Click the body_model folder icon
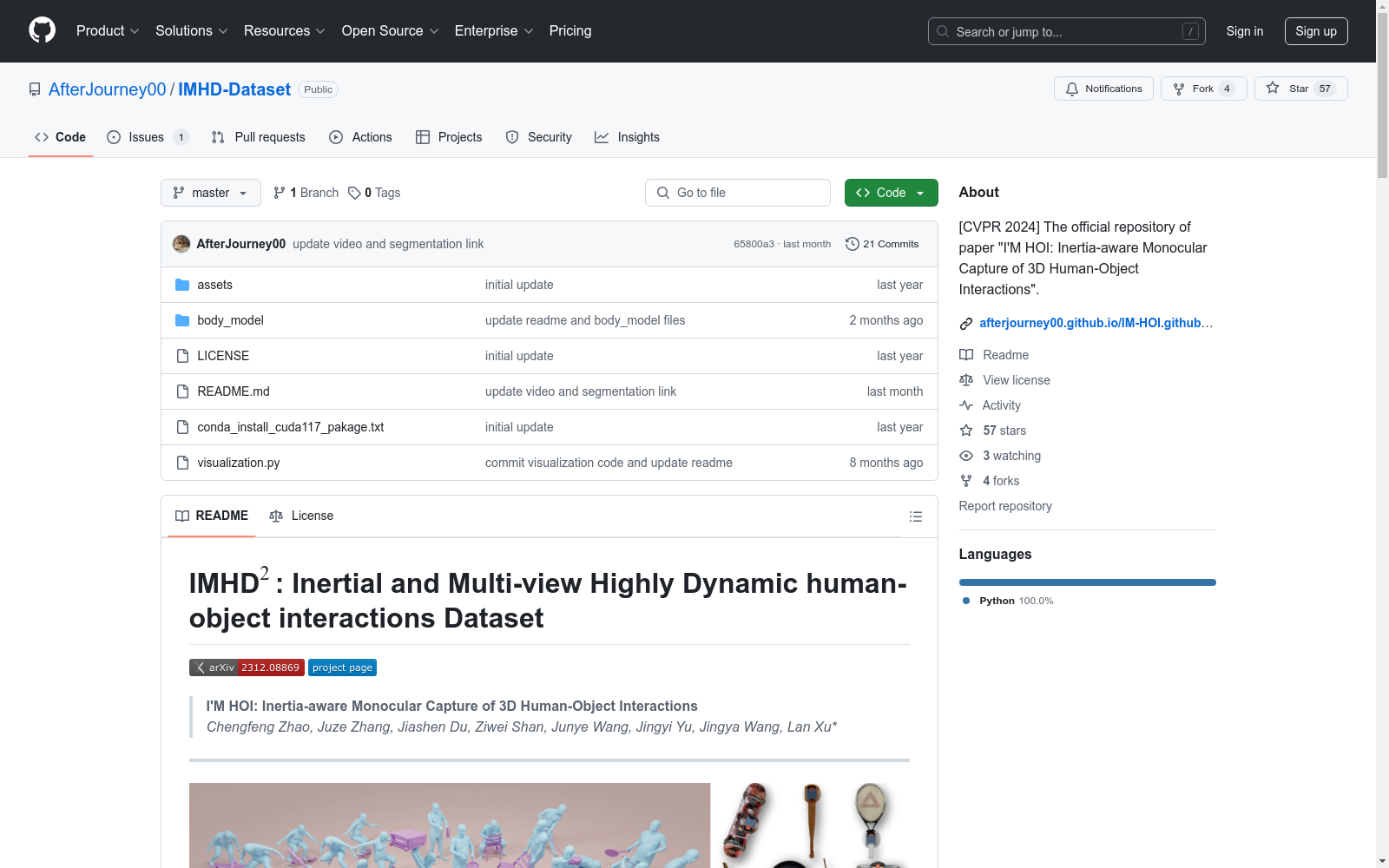This screenshot has height=868, width=1389. [182, 320]
